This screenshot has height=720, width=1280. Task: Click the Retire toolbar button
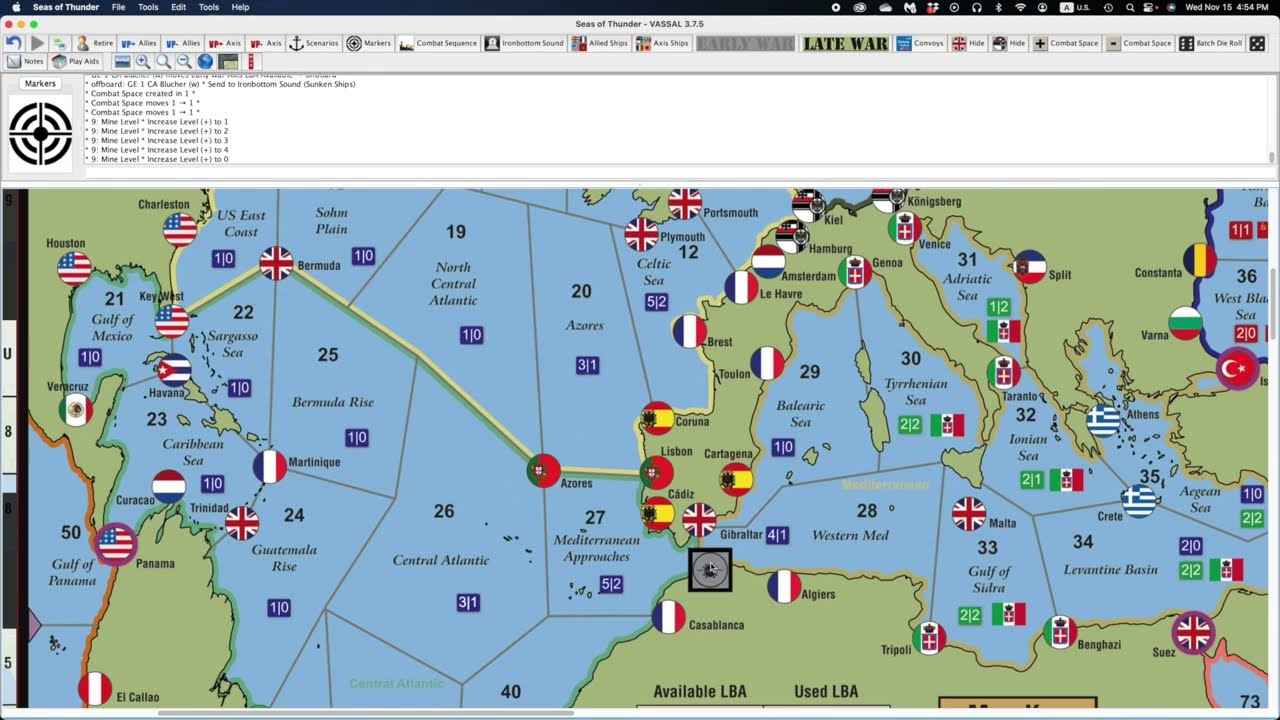(x=94, y=43)
